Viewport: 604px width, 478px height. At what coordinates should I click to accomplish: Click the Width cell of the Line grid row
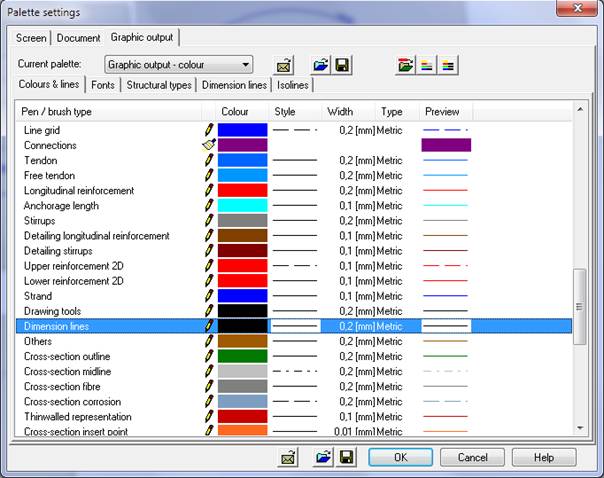pyautogui.click(x=348, y=130)
